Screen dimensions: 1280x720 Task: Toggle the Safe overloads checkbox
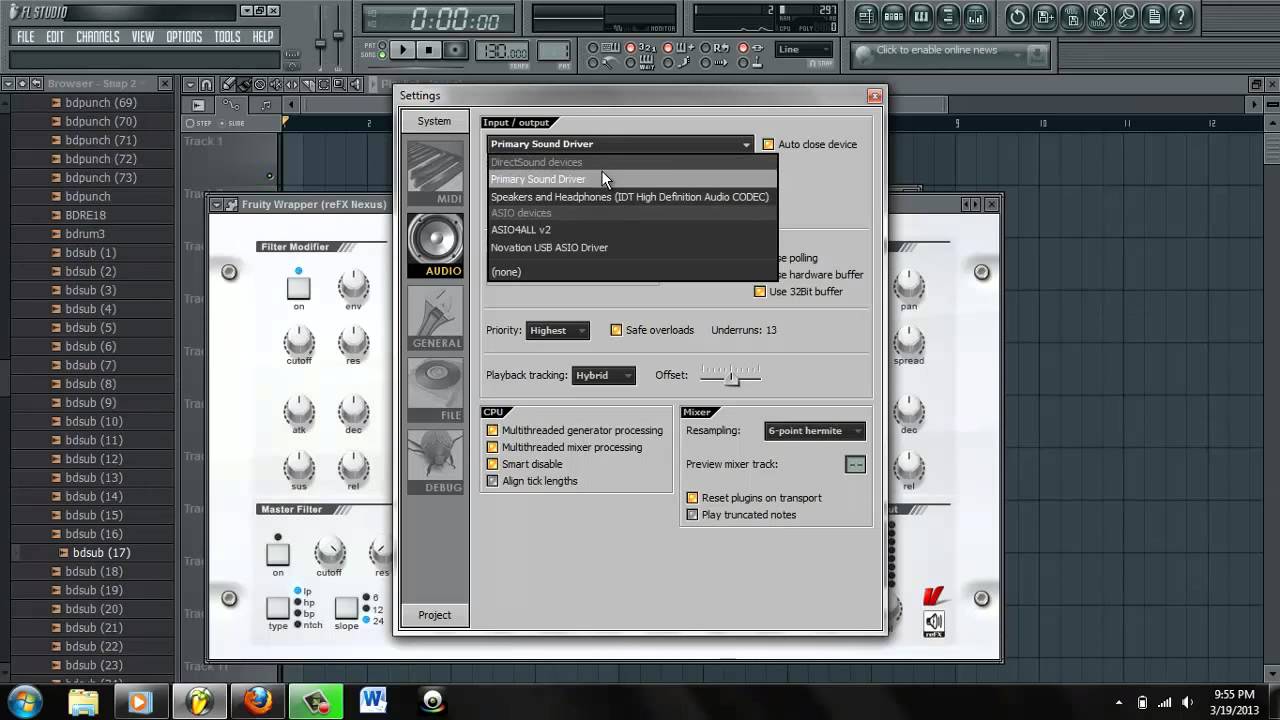pyautogui.click(x=616, y=330)
